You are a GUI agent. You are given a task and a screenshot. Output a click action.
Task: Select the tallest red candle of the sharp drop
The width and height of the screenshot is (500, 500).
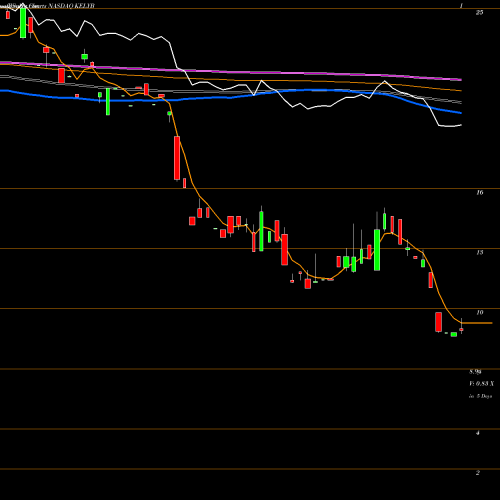(177, 158)
